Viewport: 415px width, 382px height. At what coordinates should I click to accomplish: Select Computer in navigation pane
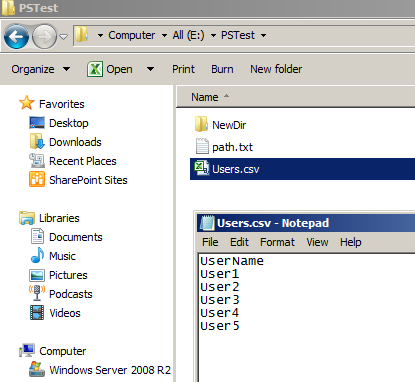tap(63, 351)
